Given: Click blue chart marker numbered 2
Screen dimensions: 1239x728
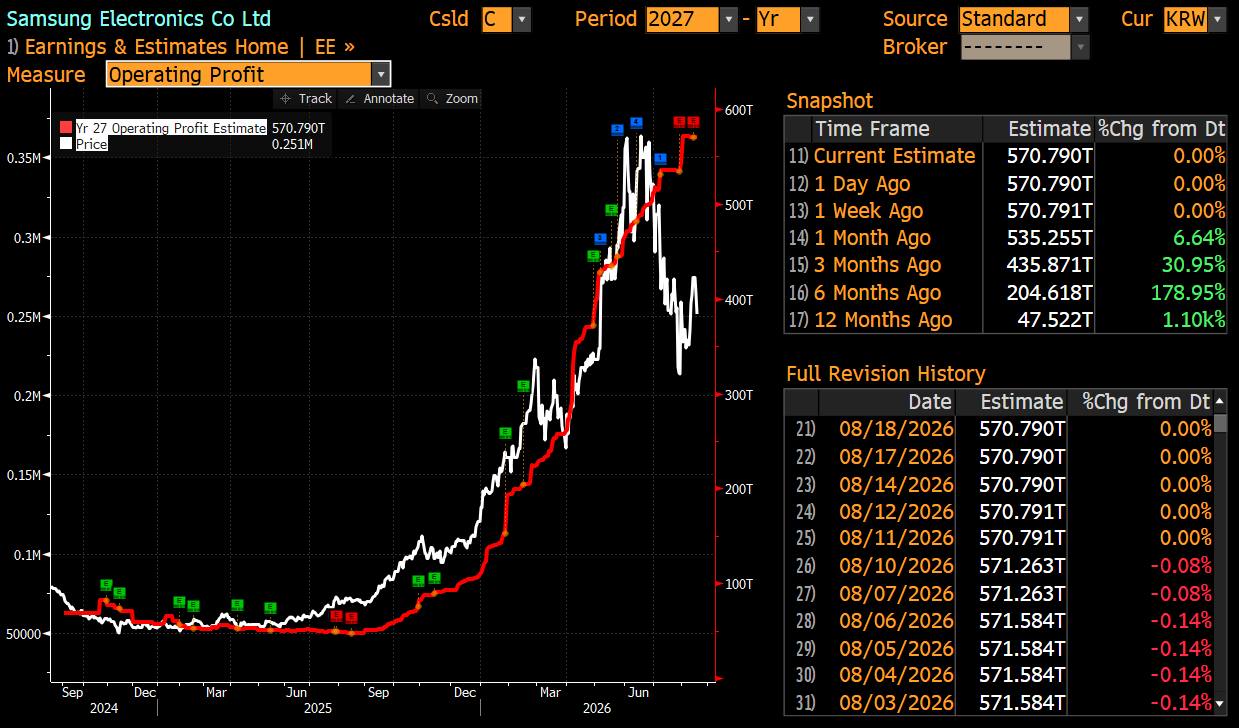Looking at the screenshot, I should click(x=617, y=129).
